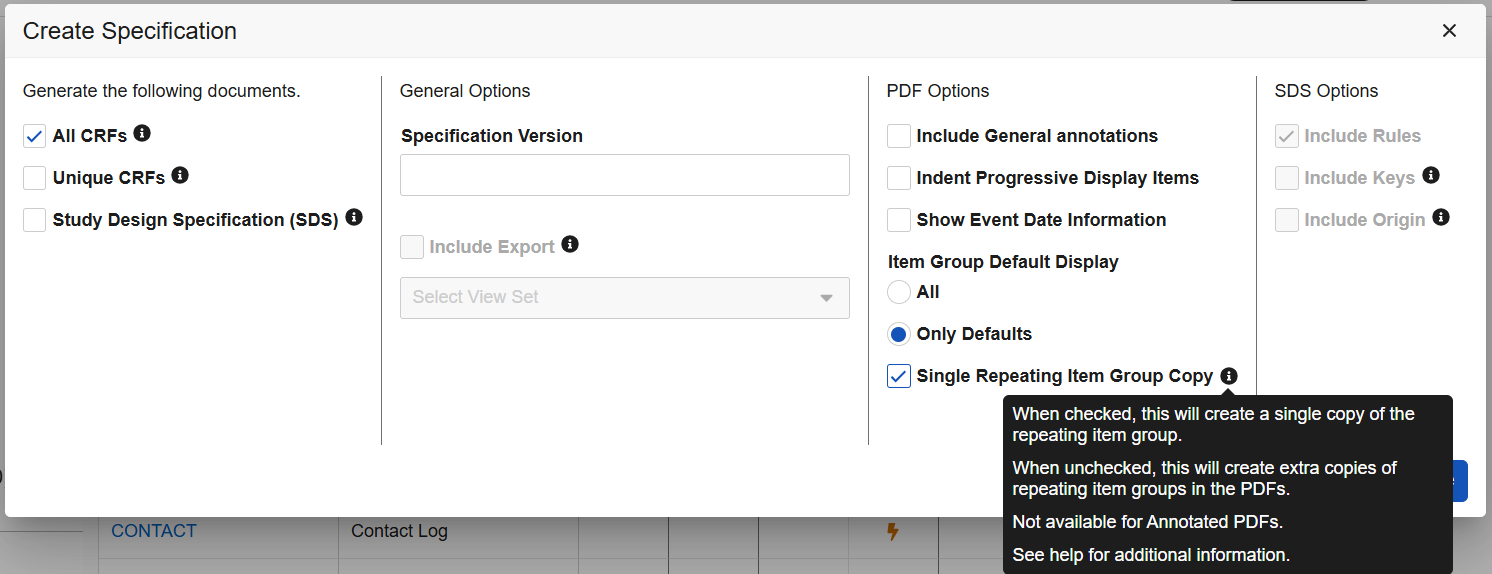
Task: Click info icon next to Include Origin
Action: [x=1441, y=217]
